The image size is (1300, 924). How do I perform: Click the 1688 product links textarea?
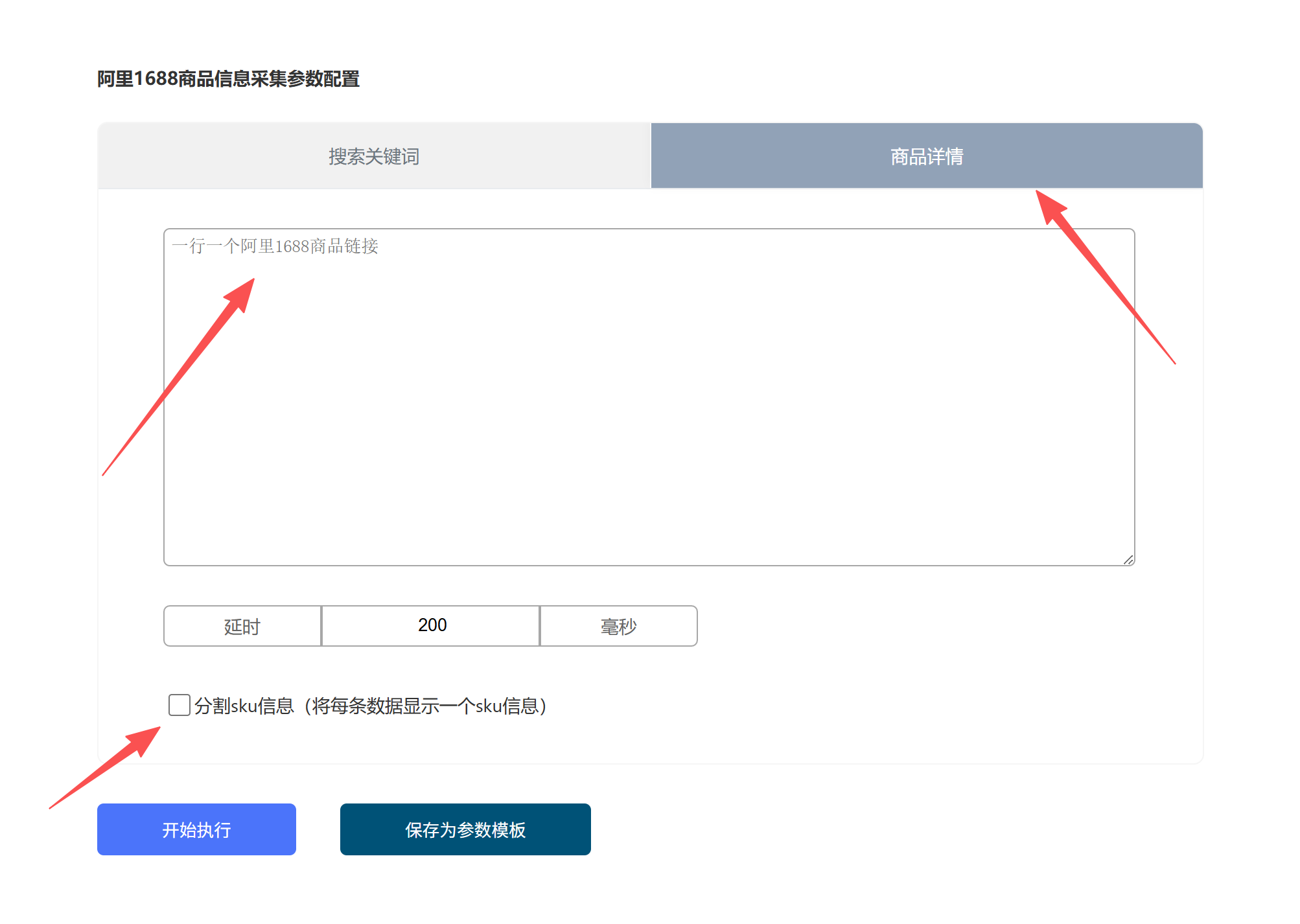click(x=649, y=397)
